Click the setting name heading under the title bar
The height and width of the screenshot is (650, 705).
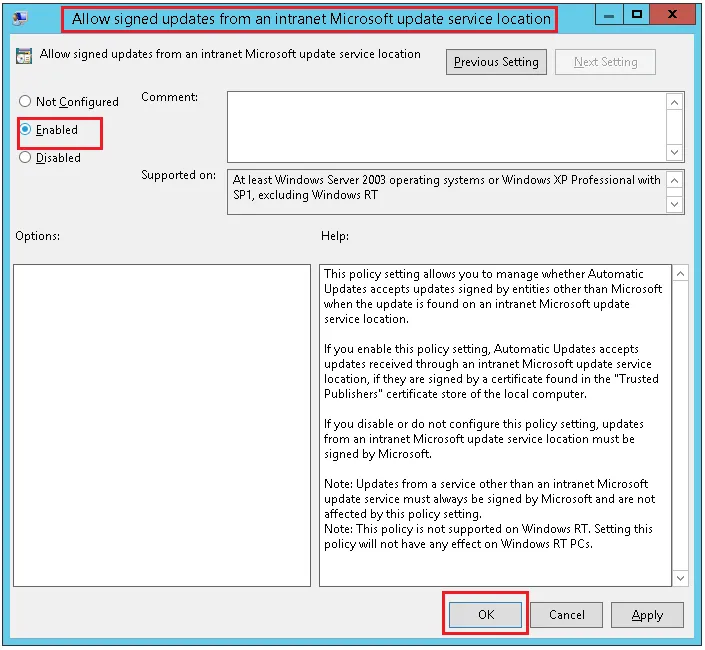pyautogui.click(x=230, y=54)
